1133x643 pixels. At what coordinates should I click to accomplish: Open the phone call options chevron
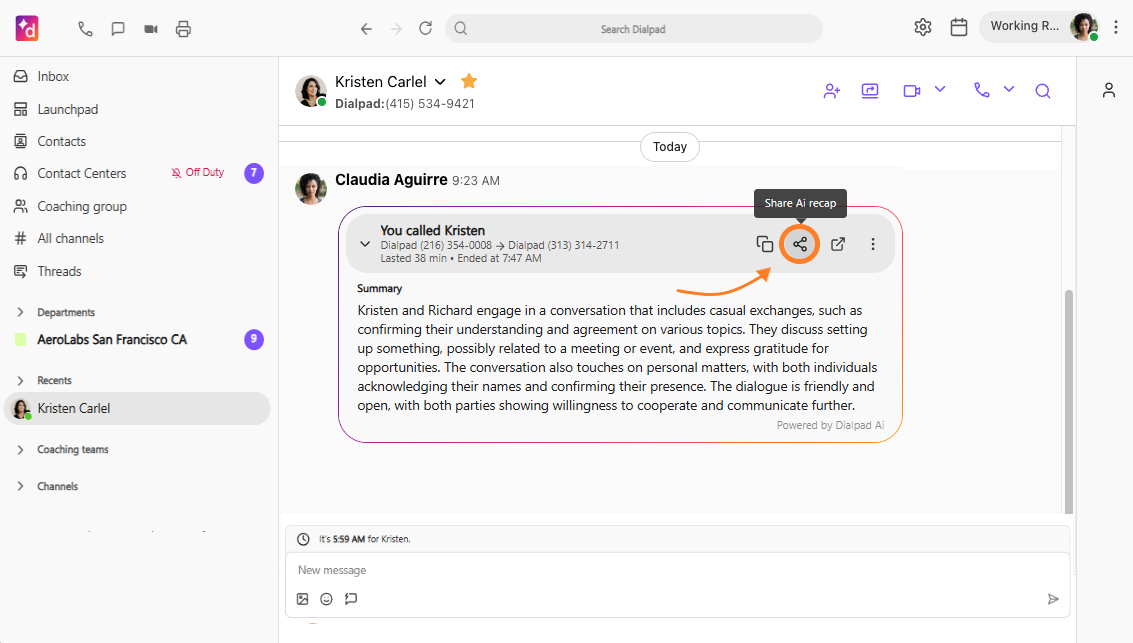1009,90
